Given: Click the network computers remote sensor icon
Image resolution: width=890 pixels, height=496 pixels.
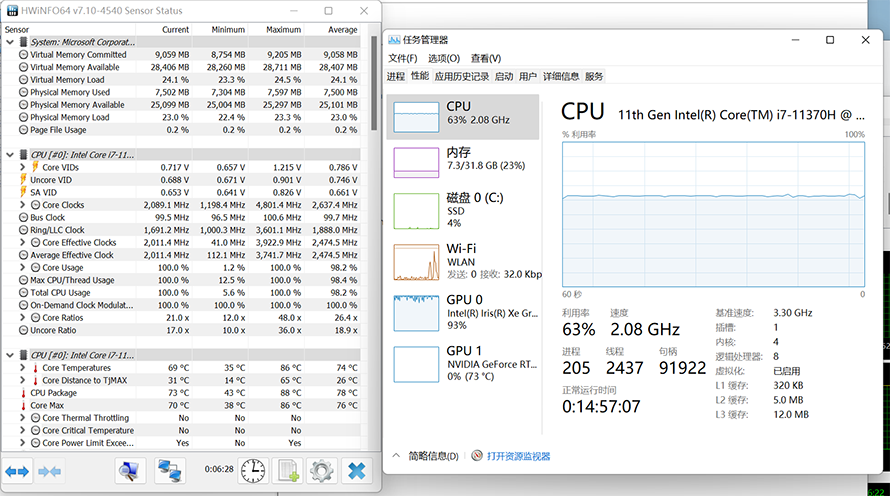Looking at the screenshot, I should tap(169, 470).
